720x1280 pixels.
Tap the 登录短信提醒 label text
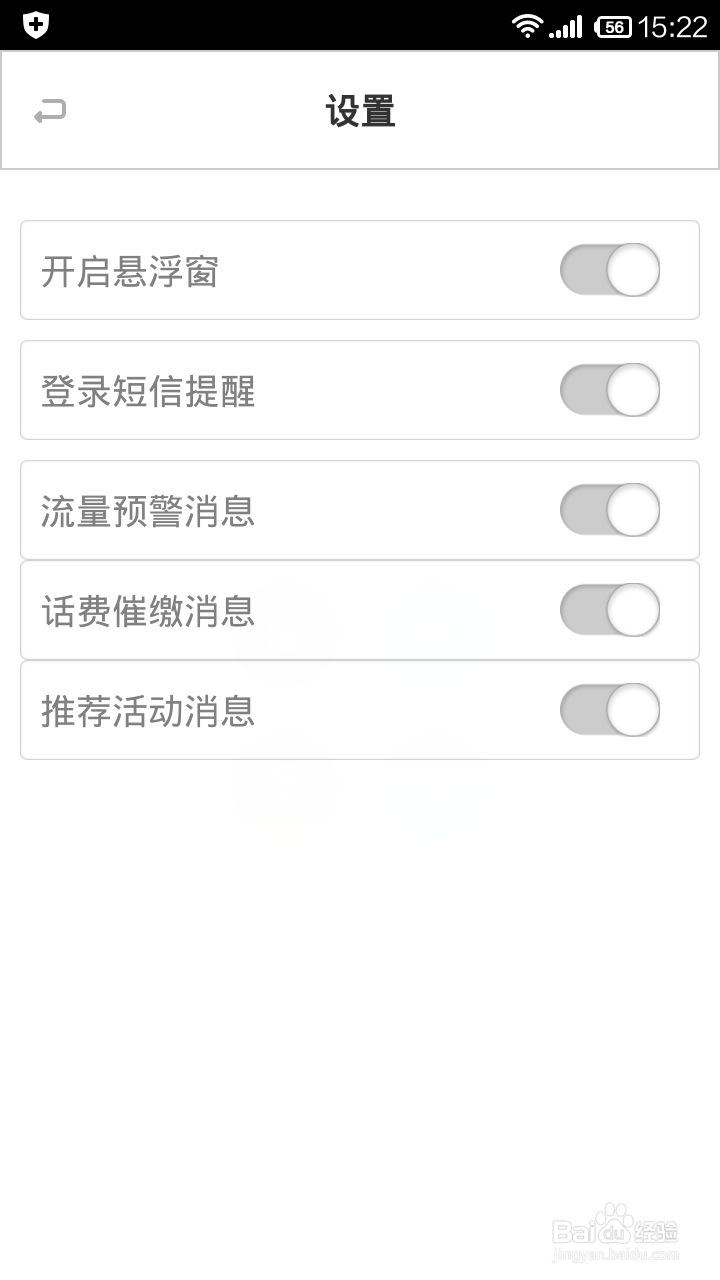pos(148,391)
